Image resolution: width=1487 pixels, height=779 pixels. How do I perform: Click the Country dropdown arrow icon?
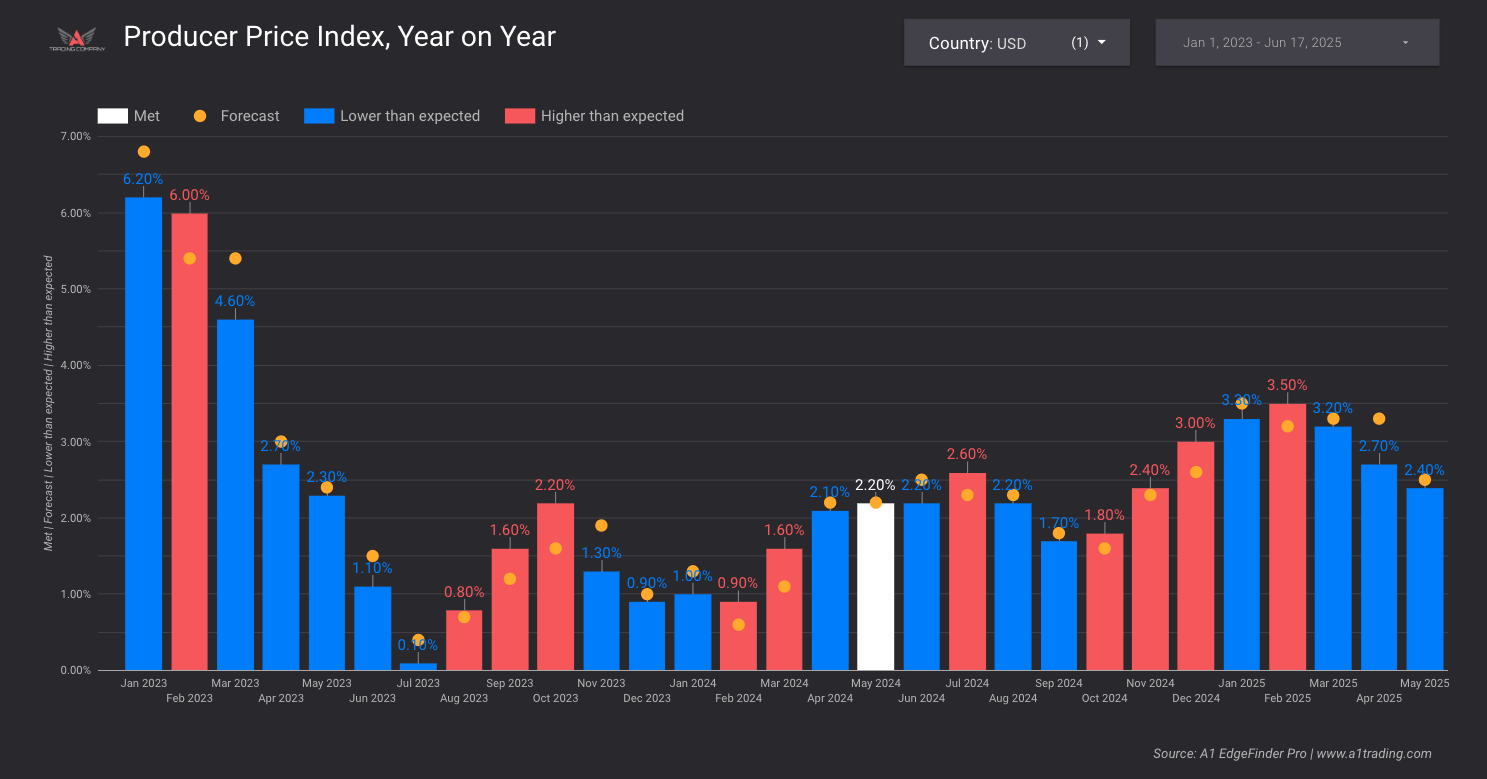pyautogui.click(x=1102, y=43)
